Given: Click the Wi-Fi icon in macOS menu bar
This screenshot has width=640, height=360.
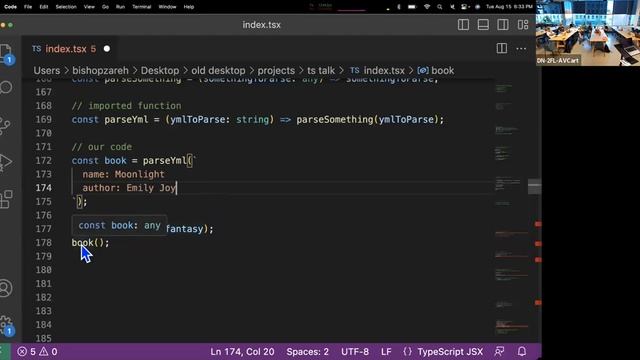Looking at the screenshot, I should tap(427, 7).
